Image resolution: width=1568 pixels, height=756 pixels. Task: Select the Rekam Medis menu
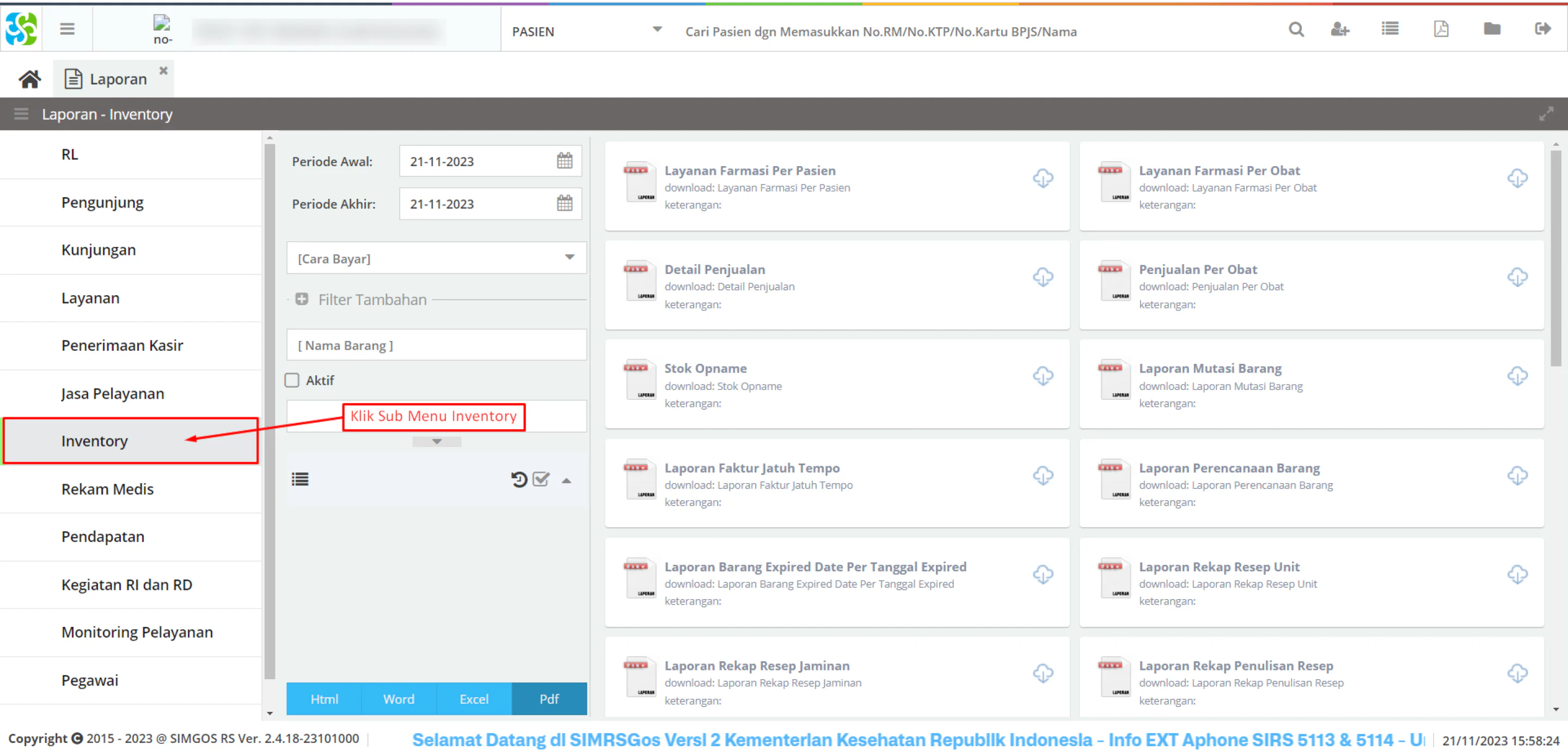[131, 489]
